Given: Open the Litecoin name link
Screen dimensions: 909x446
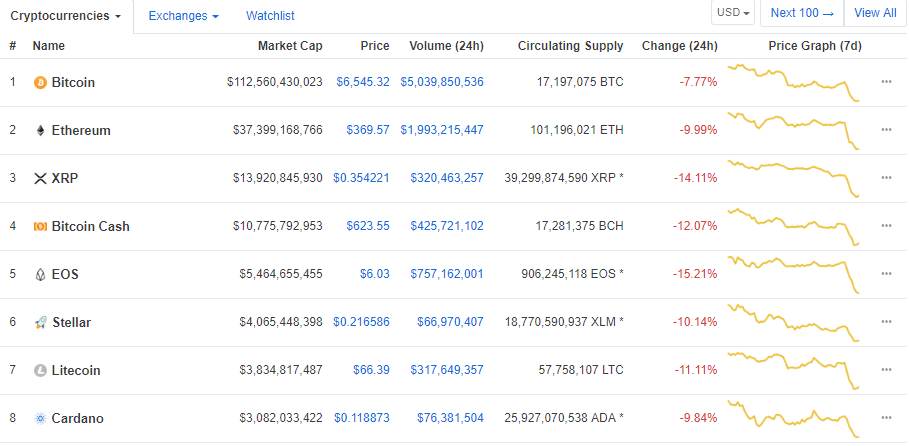Looking at the screenshot, I should (x=76, y=371).
